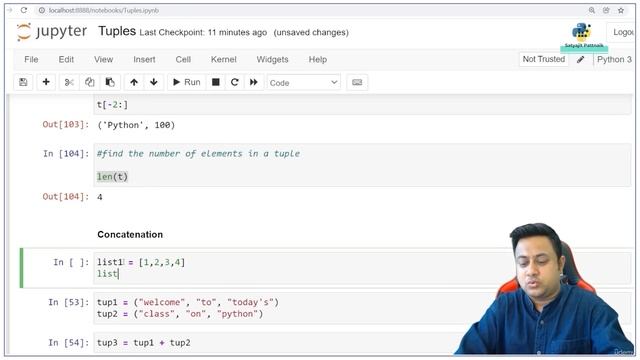This screenshot has height=360, width=640.
Task: Click the In [104] prompt
Action: point(66,153)
